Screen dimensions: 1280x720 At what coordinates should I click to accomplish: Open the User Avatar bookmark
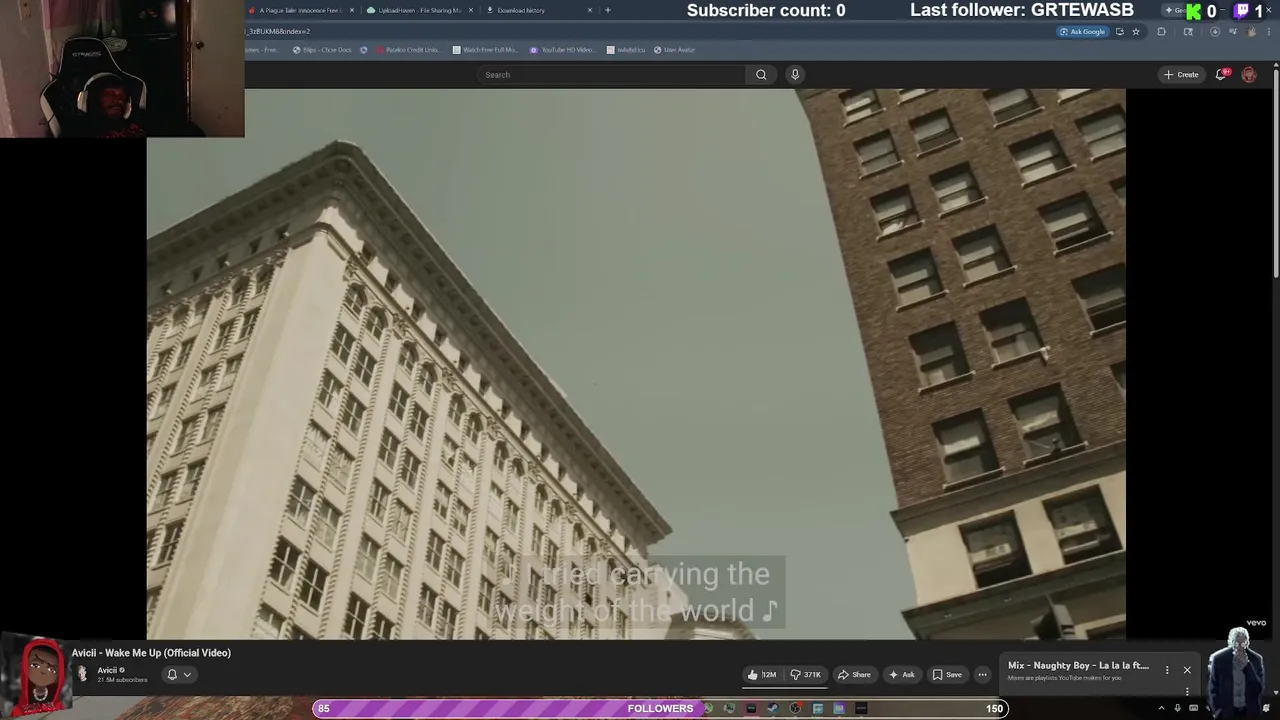(x=673, y=49)
